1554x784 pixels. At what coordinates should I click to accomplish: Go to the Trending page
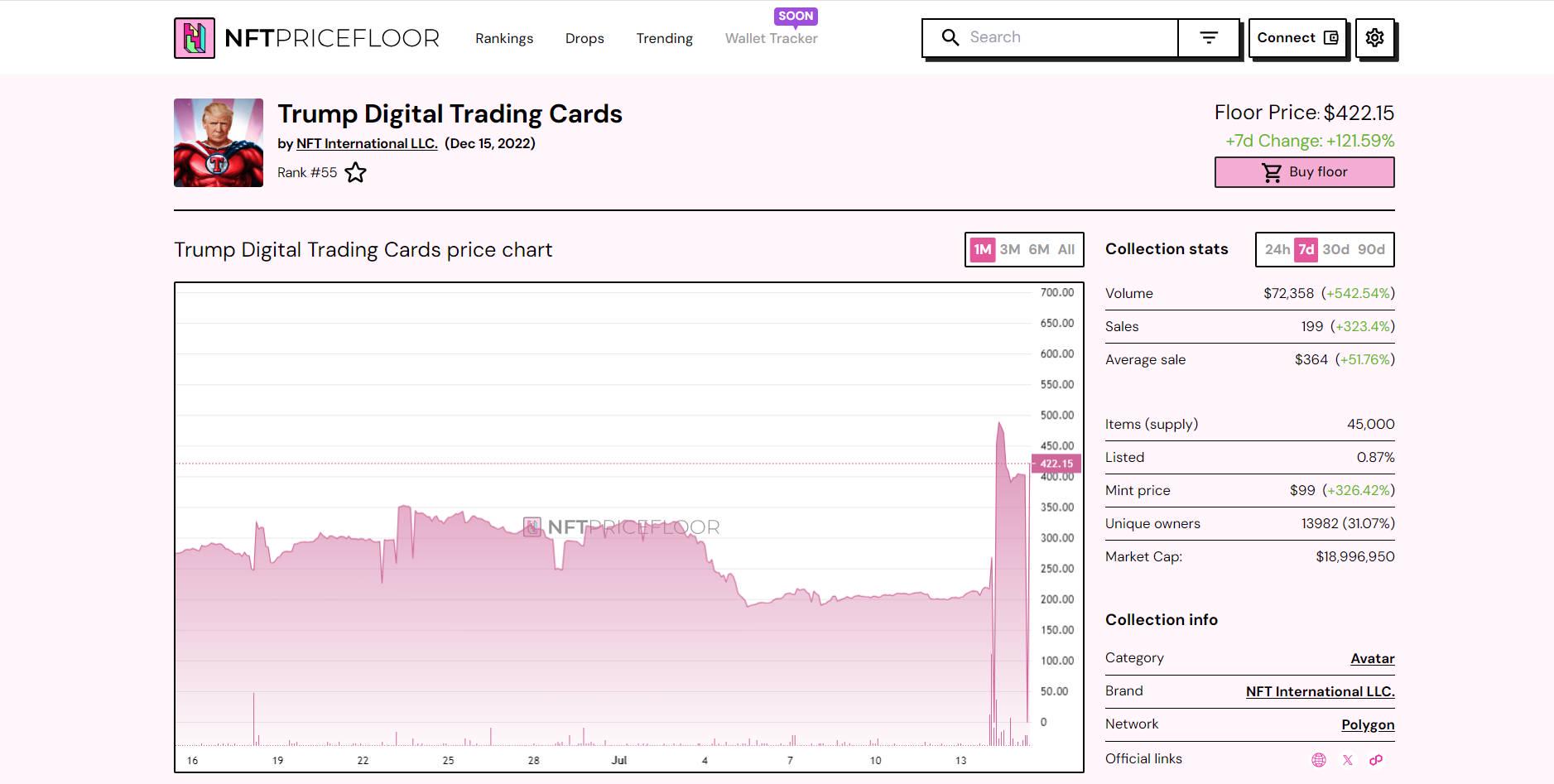pyautogui.click(x=664, y=38)
